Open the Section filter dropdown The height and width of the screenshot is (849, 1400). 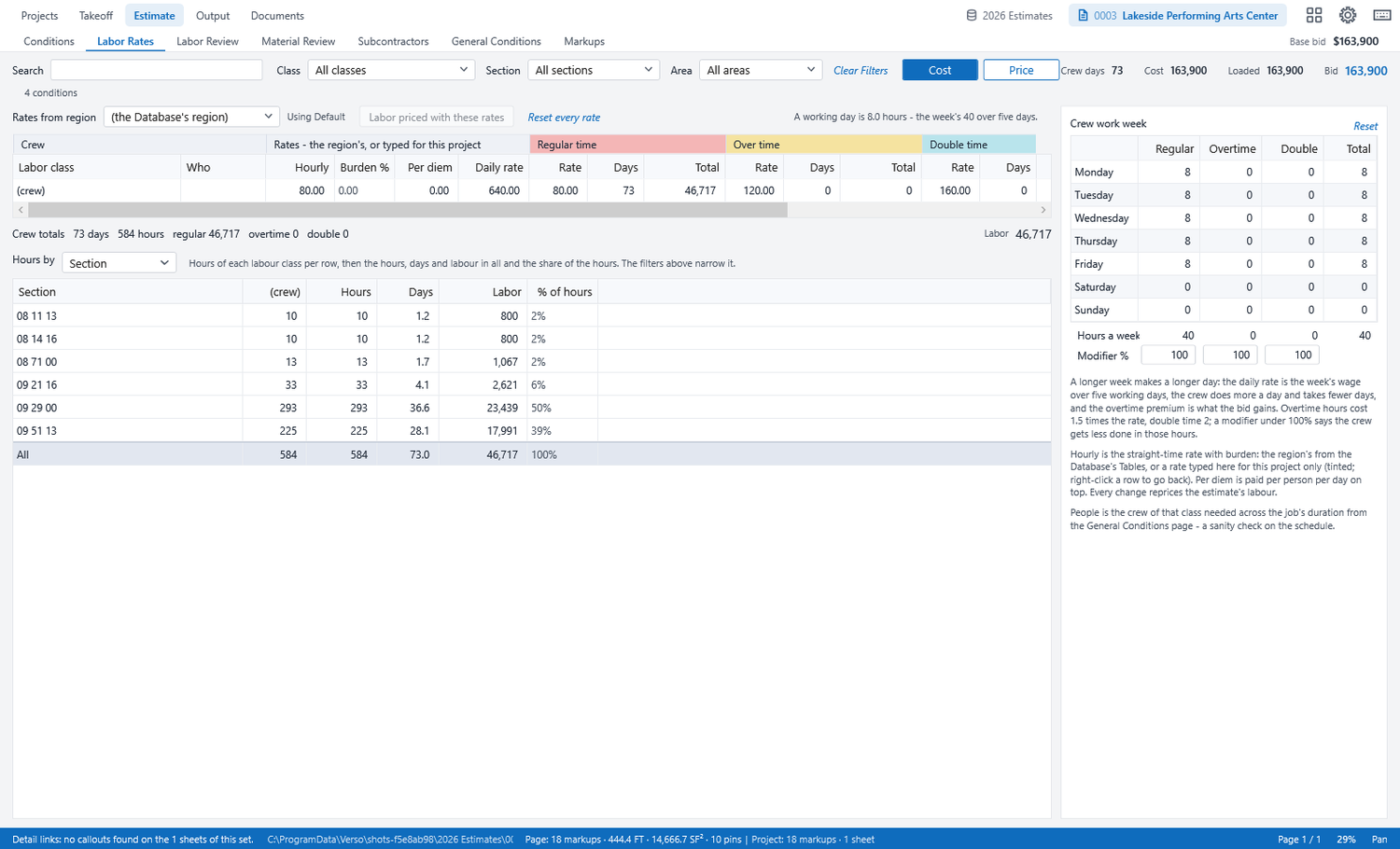click(594, 70)
